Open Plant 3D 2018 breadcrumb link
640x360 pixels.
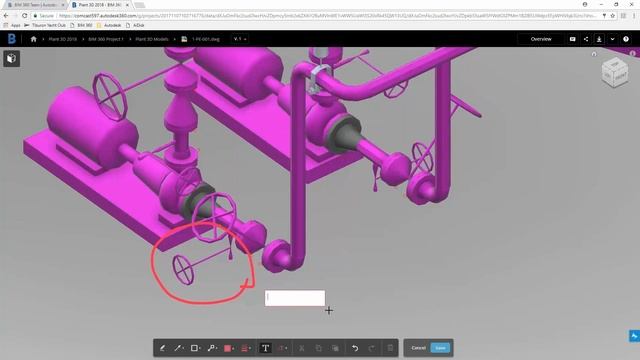pyautogui.click(x=62, y=39)
